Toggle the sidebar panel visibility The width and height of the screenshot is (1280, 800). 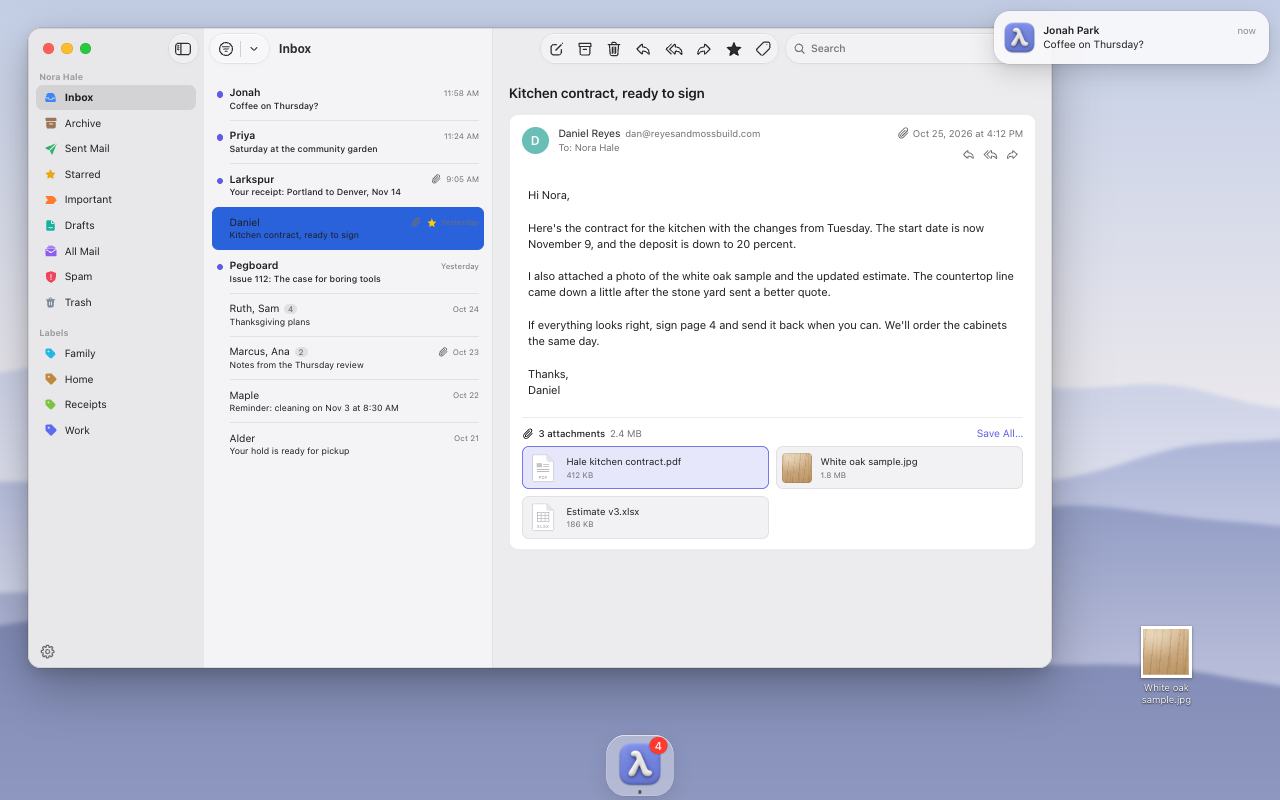[x=182, y=48]
